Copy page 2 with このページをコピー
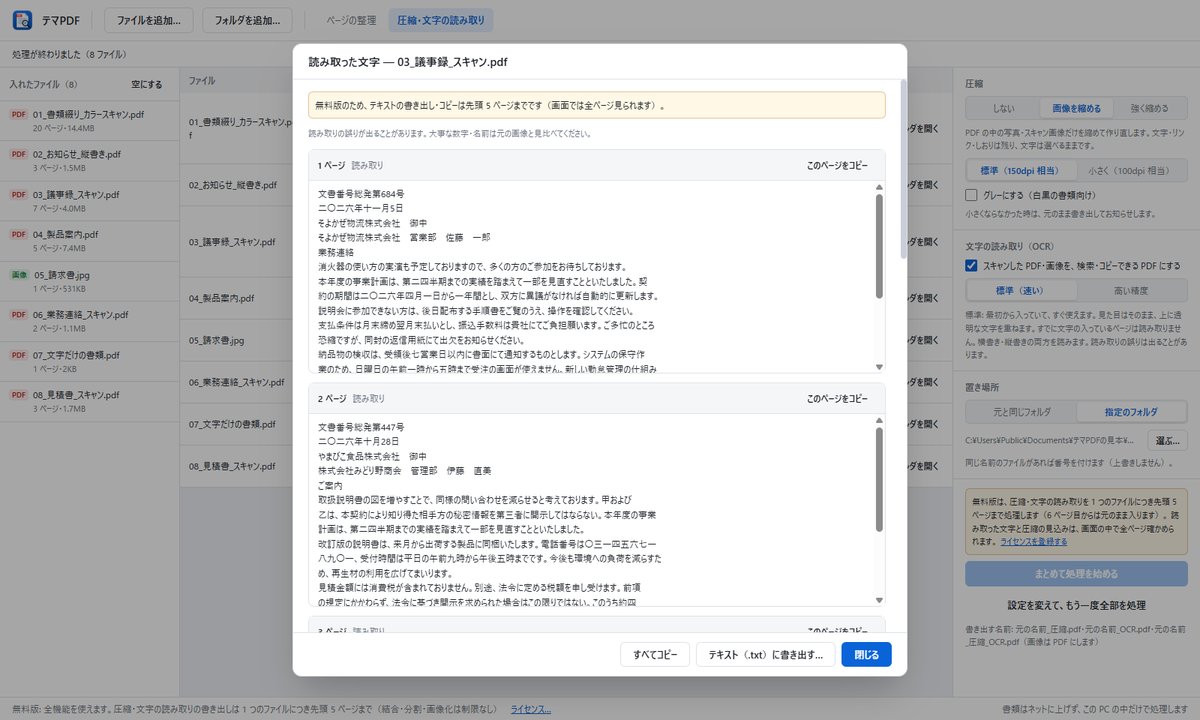Image resolution: width=1200 pixels, height=720 pixels. pos(837,398)
